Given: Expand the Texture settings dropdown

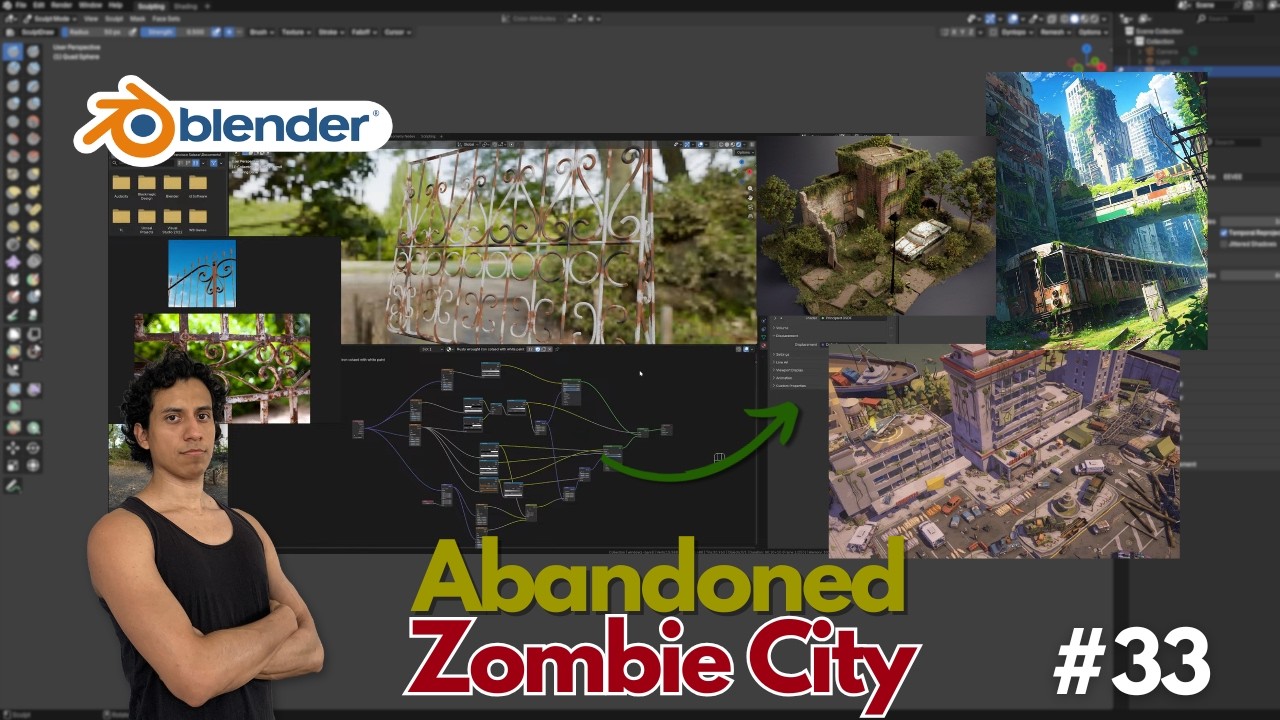Looking at the screenshot, I should [296, 32].
